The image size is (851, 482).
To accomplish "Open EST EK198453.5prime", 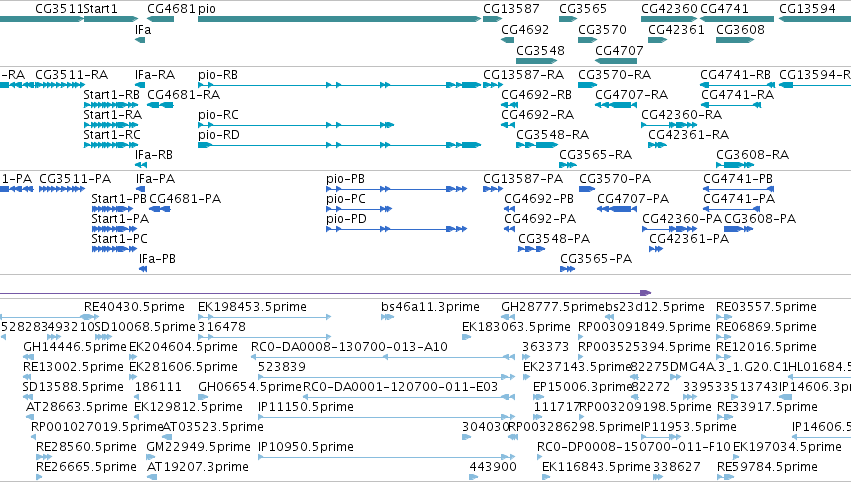I will click(252, 307).
